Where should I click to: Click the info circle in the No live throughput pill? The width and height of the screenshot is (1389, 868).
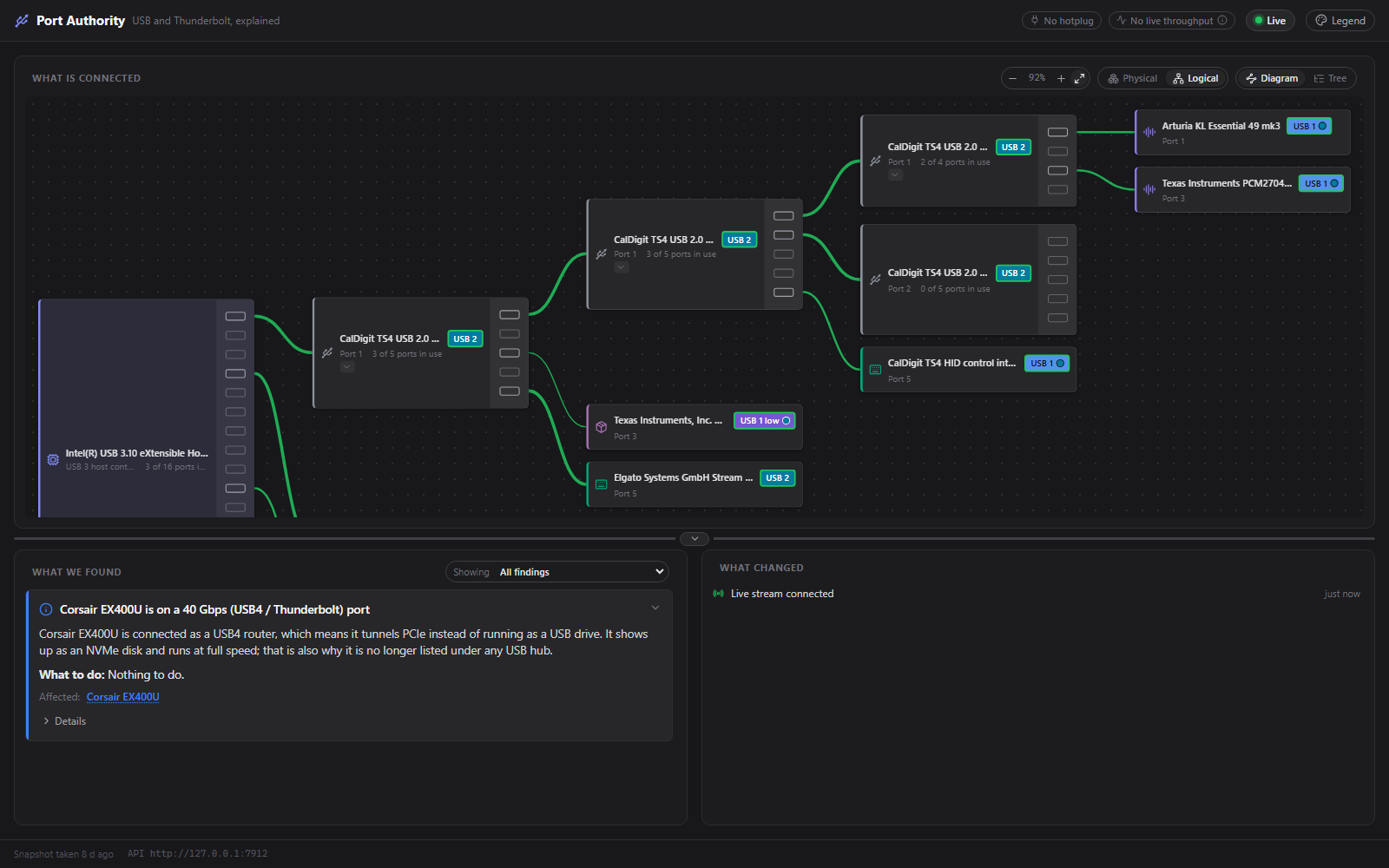click(1222, 21)
